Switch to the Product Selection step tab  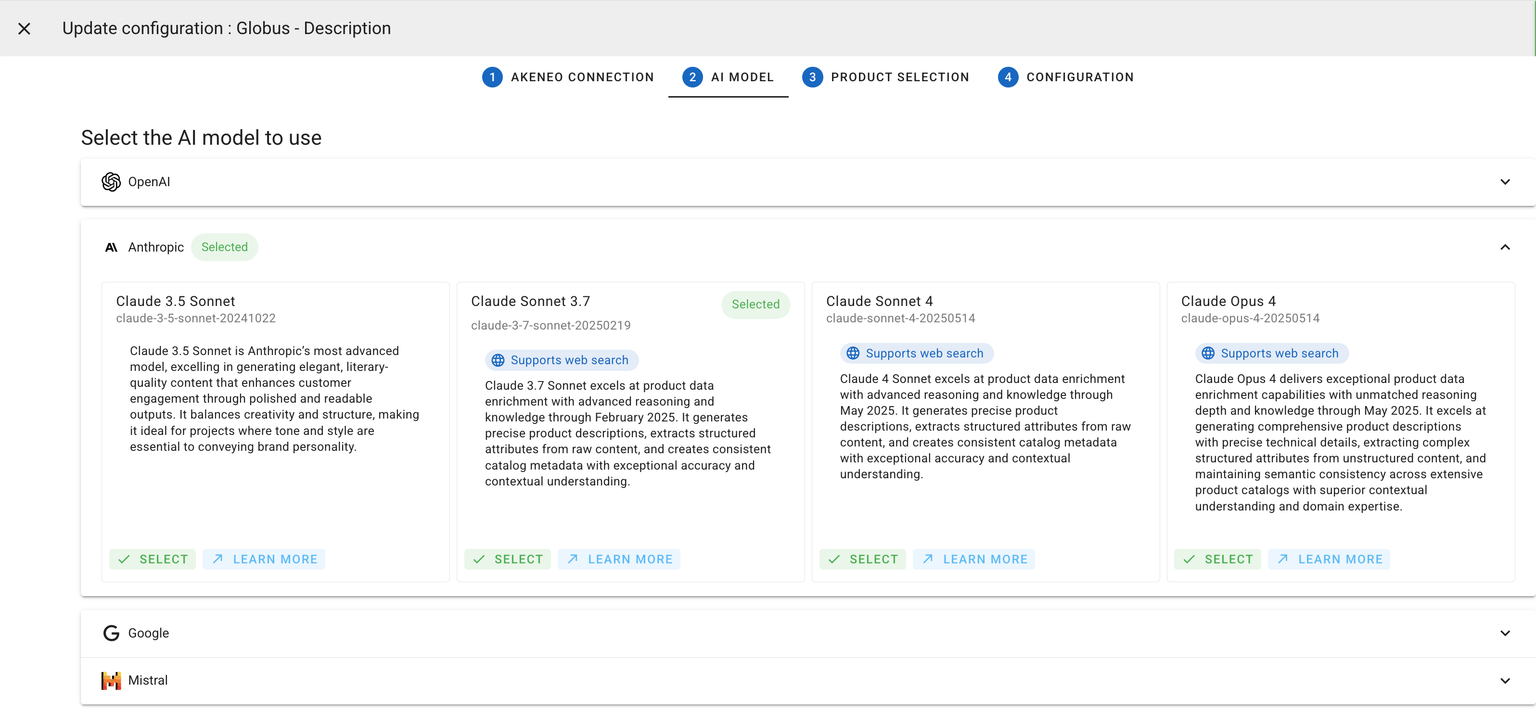coord(886,77)
